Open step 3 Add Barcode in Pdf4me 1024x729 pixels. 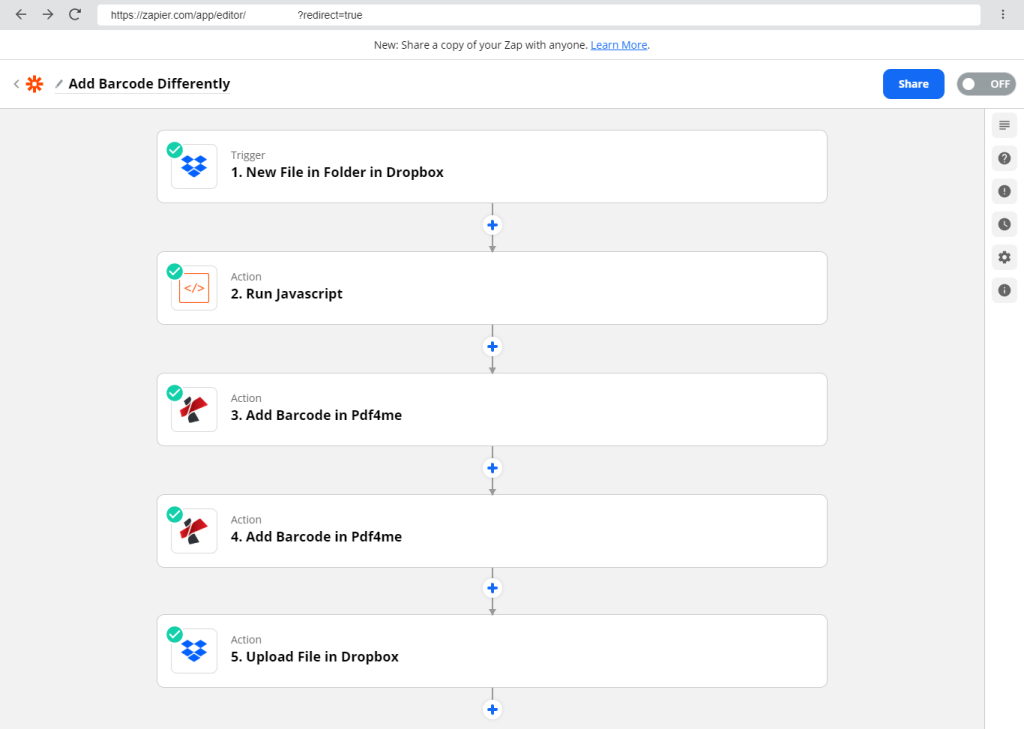(x=492, y=410)
